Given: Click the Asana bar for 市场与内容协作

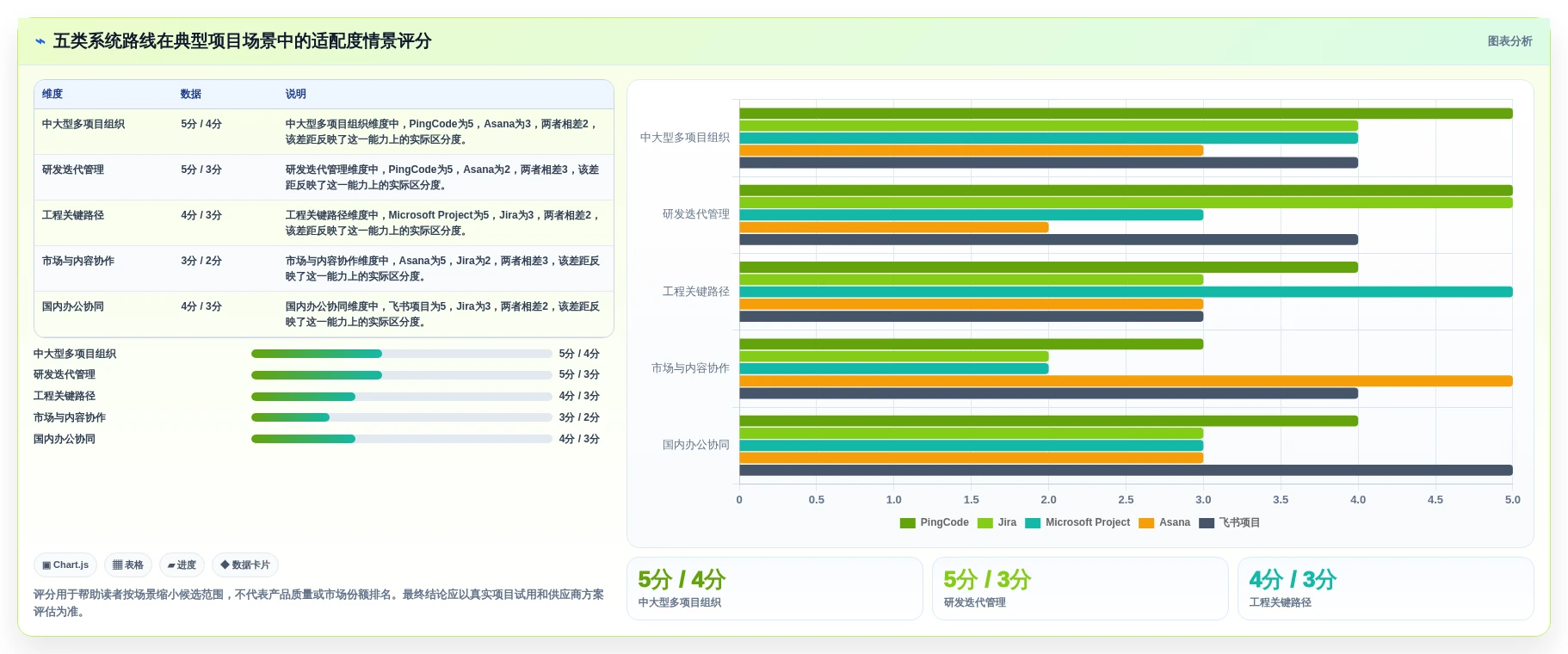Looking at the screenshot, I should click(1126, 381).
